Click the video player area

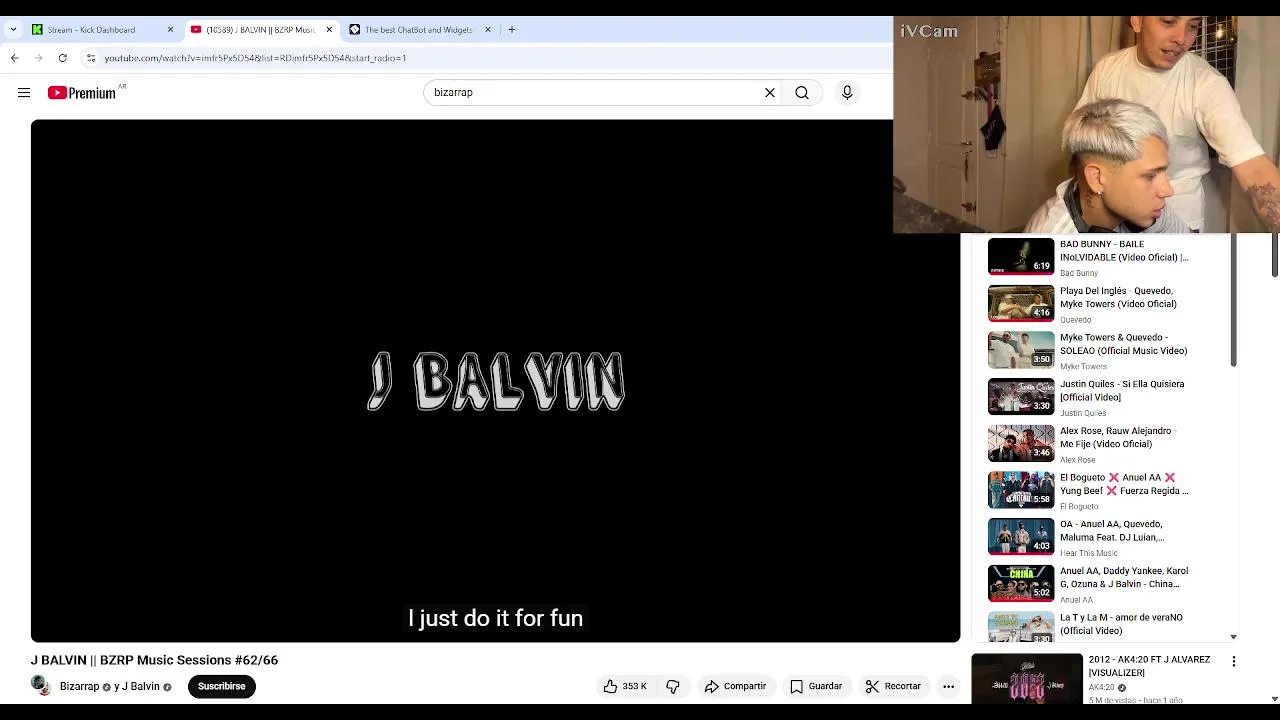click(x=495, y=381)
